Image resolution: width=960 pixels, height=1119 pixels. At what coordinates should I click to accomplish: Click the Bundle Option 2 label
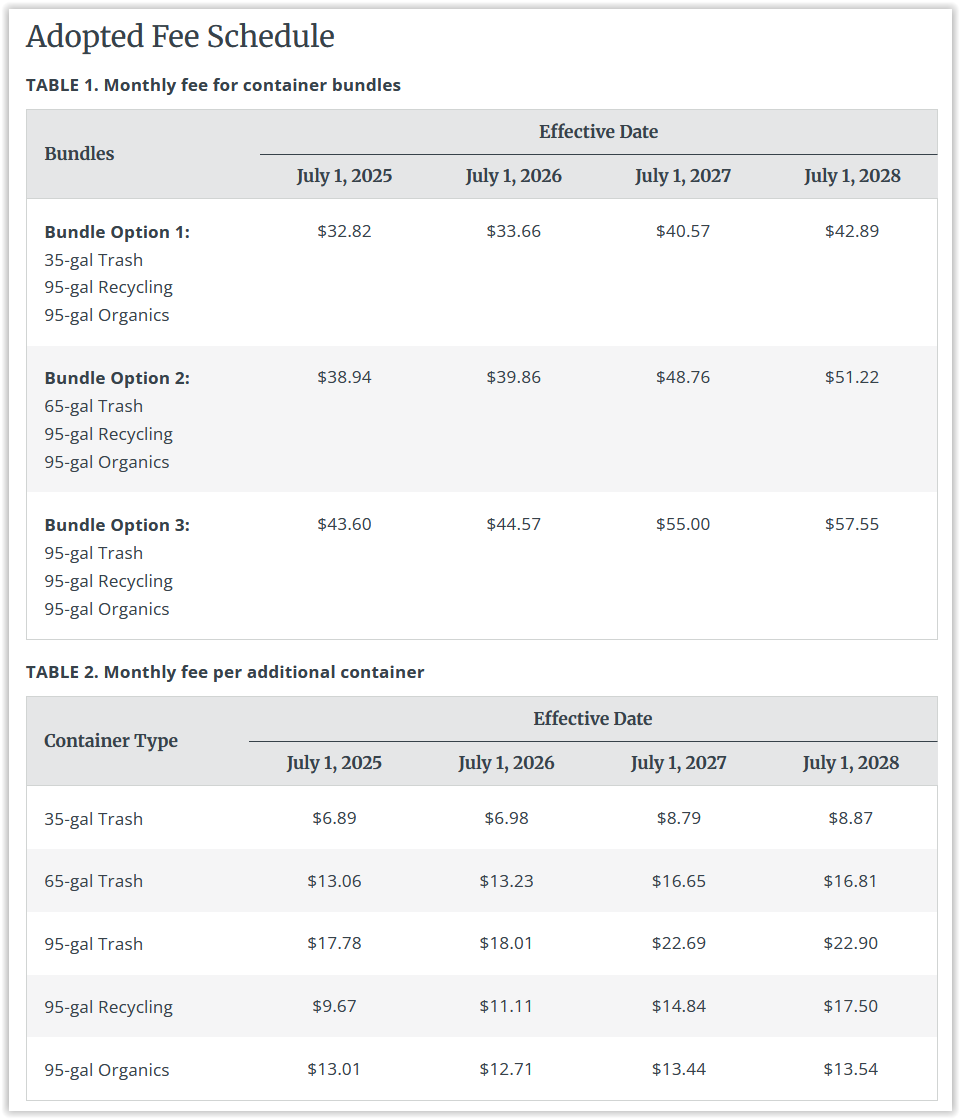(x=117, y=378)
